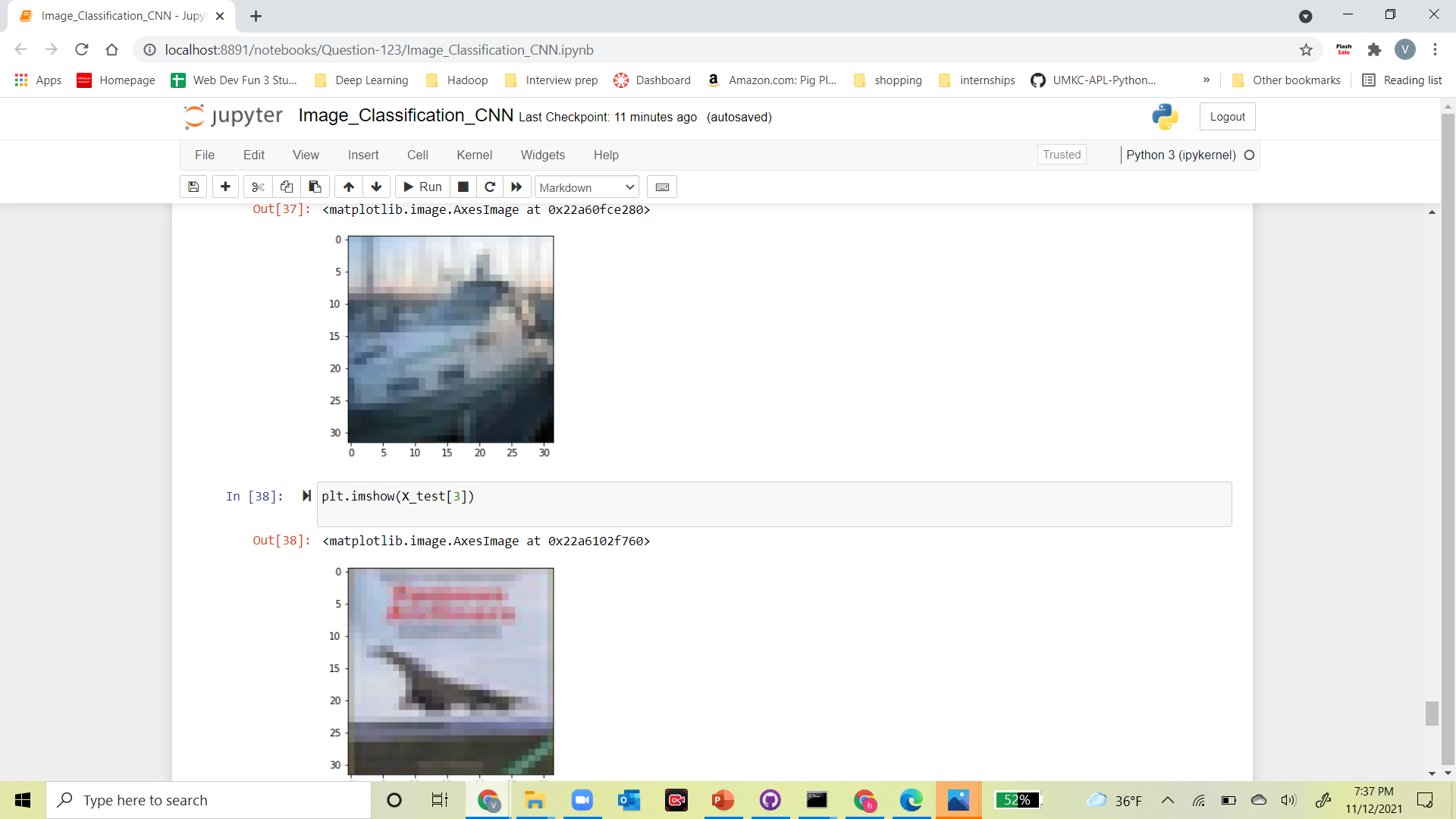
Task: Reload the page
Action: point(82,50)
